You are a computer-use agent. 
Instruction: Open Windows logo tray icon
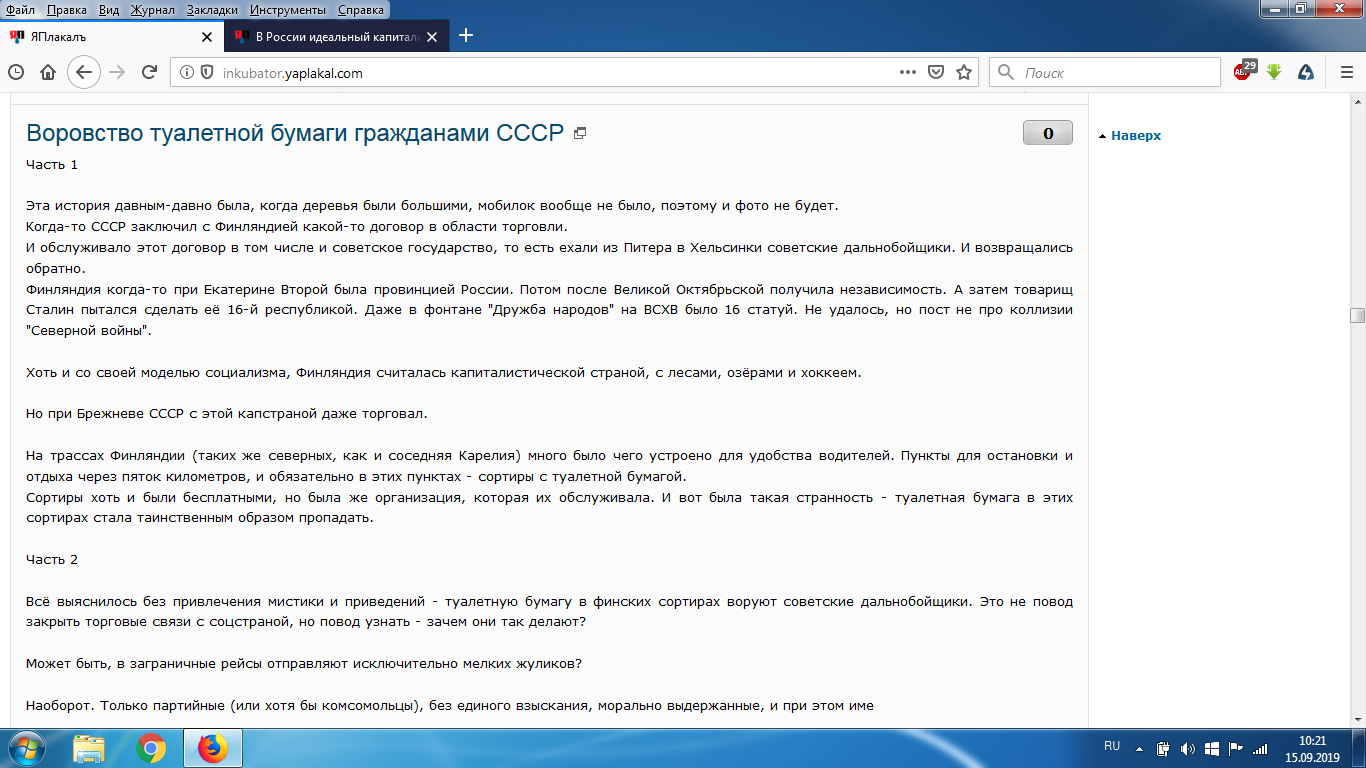(x=1211, y=748)
